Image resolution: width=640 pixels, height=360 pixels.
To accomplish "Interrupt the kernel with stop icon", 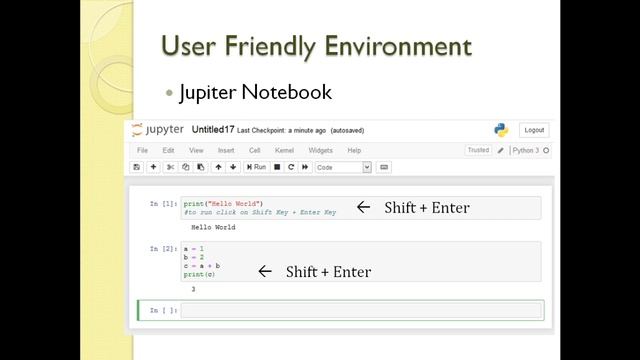I will coord(277,167).
